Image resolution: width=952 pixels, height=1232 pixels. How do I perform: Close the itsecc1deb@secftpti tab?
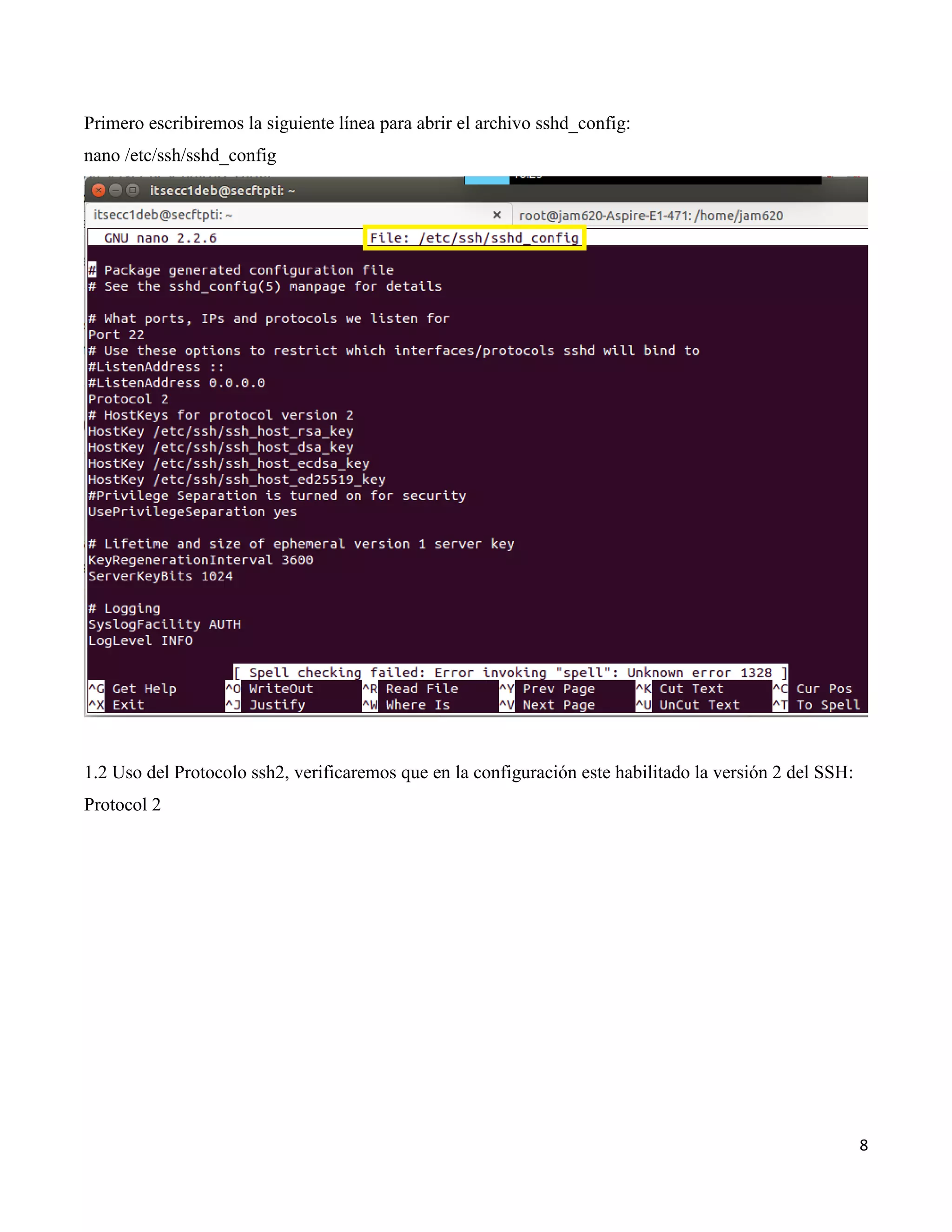click(x=497, y=215)
